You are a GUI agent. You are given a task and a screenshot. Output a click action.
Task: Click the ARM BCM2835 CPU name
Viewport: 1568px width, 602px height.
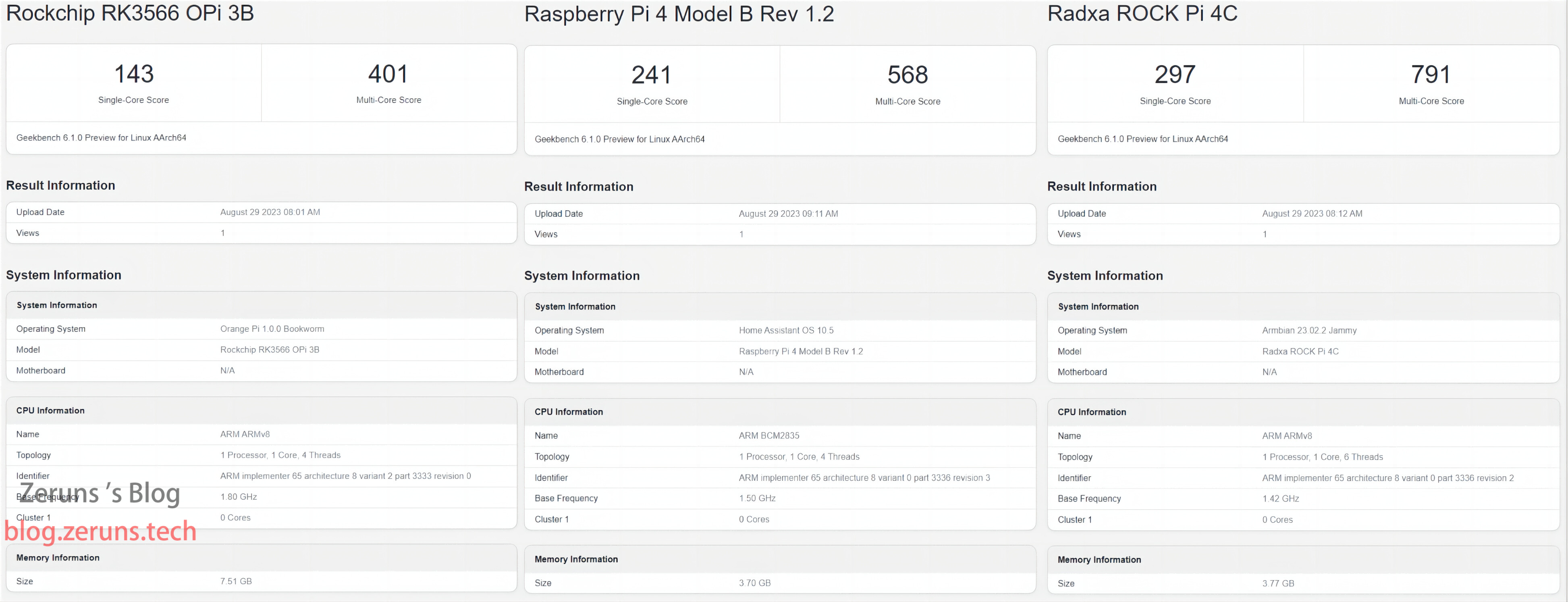(x=769, y=436)
